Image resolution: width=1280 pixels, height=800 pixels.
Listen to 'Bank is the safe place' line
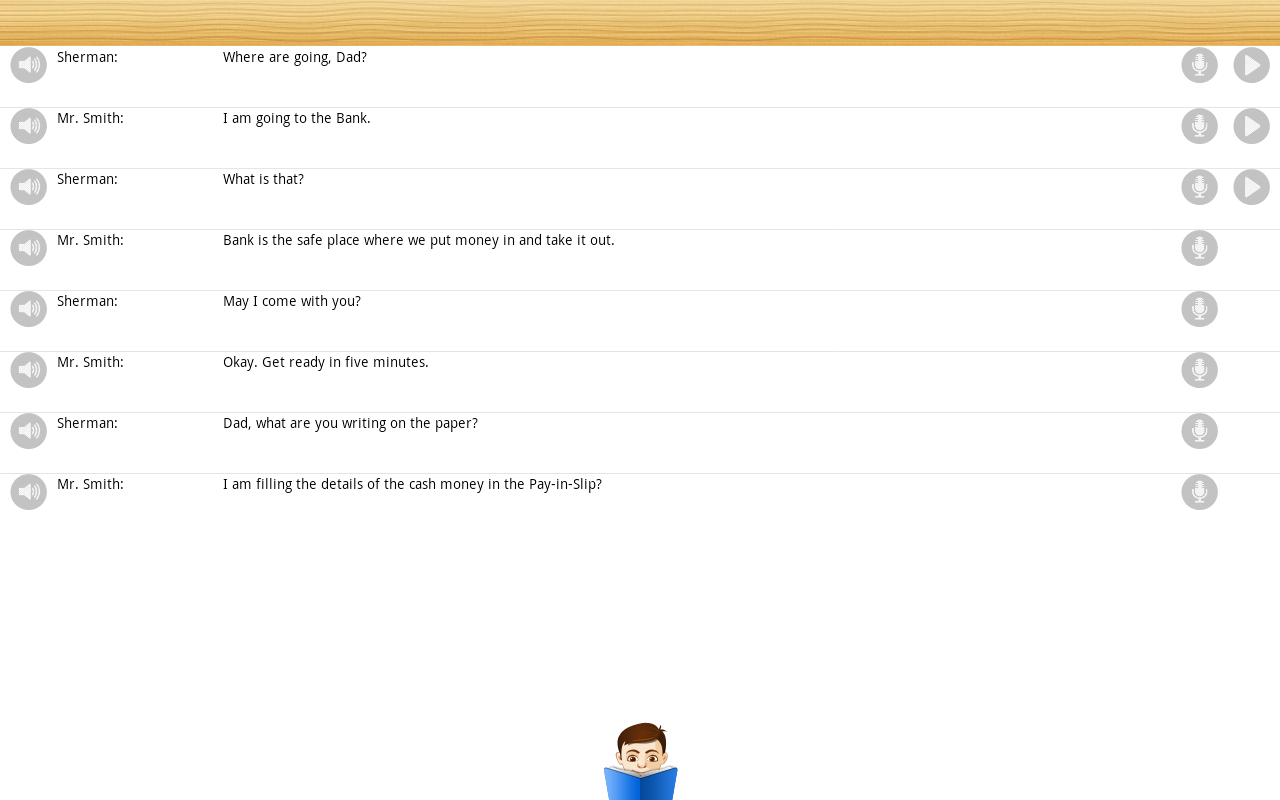[x=29, y=248]
